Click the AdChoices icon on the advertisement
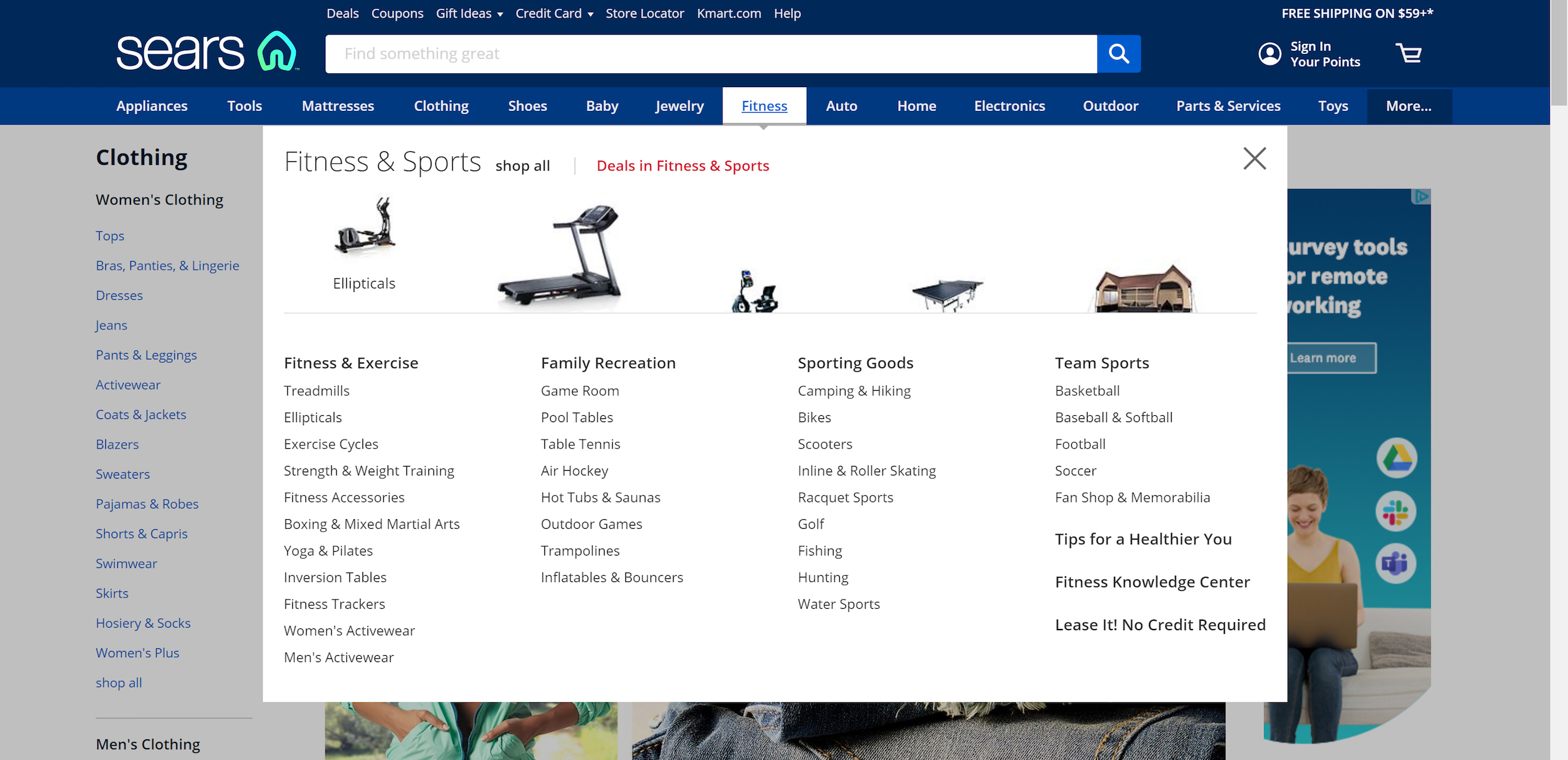The image size is (1568, 760). pos(1421,197)
